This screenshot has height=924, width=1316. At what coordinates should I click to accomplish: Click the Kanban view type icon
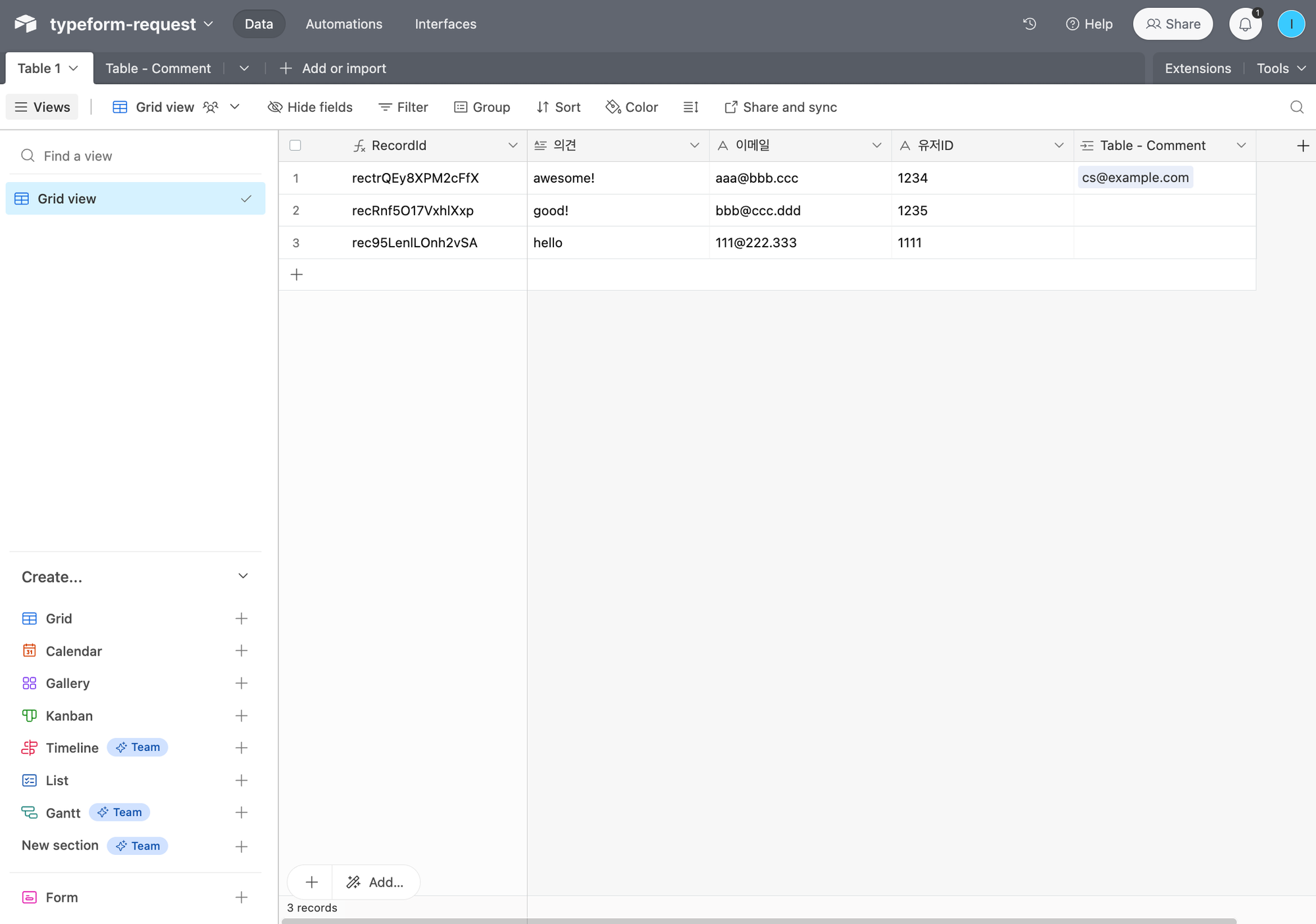click(x=30, y=716)
